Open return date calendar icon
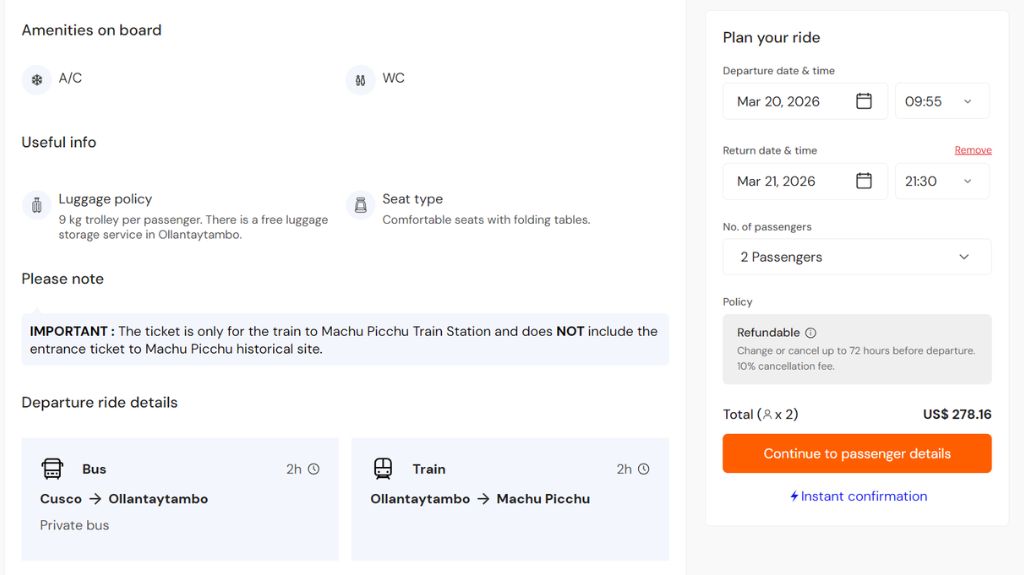Viewport: 1024px width, 575px height. (864, 181)
